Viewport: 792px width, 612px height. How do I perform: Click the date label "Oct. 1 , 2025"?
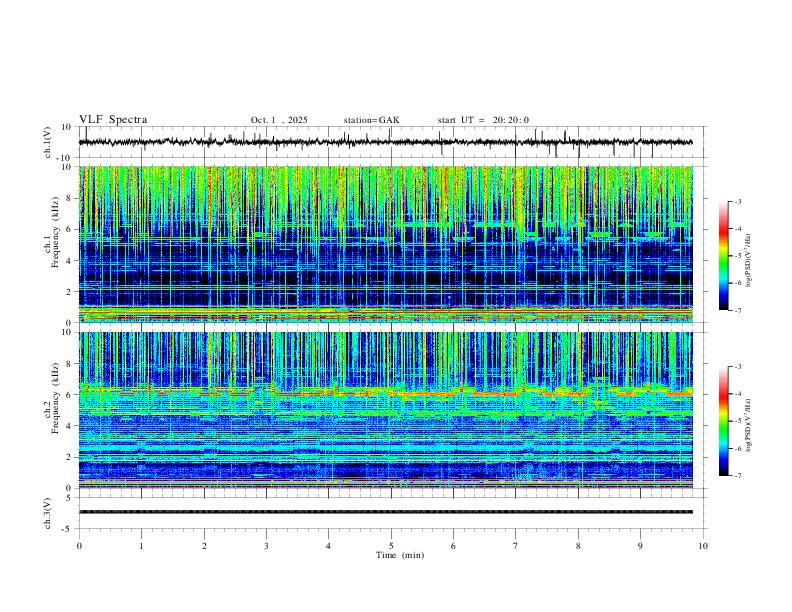coord(279,120)
